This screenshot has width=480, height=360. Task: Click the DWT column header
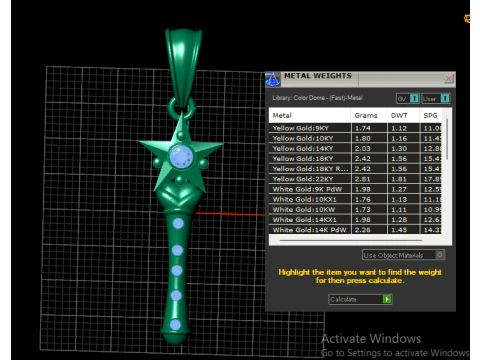click(403, 115)
